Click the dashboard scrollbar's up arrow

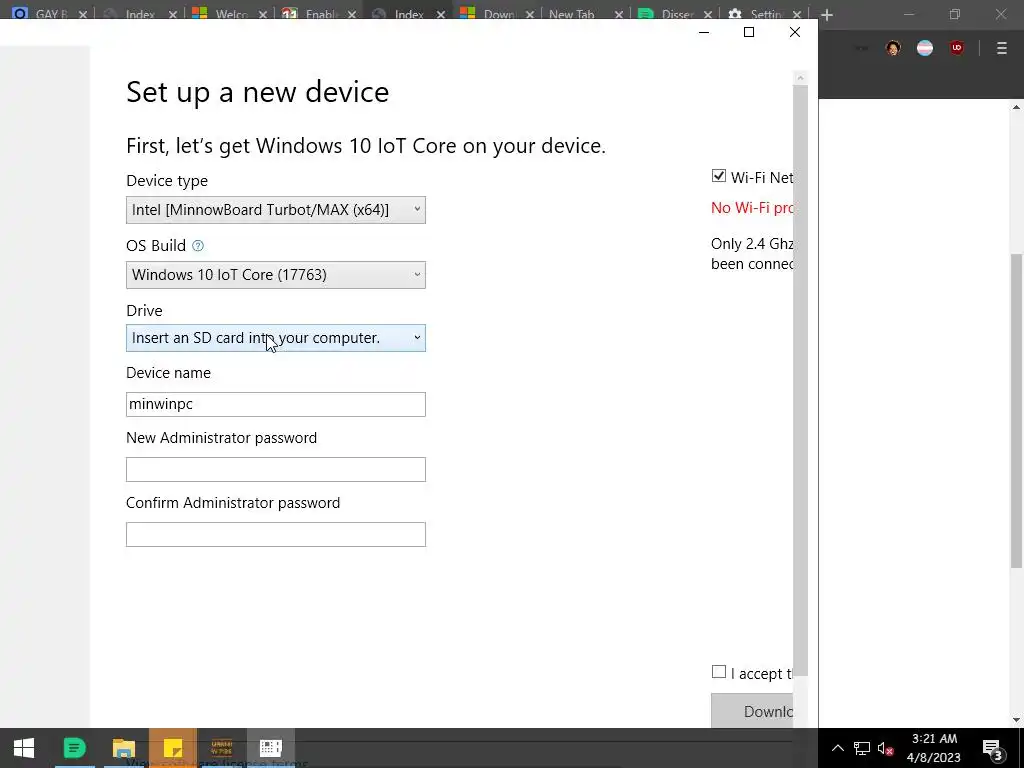pyautogui.click(x=800, y=78)
